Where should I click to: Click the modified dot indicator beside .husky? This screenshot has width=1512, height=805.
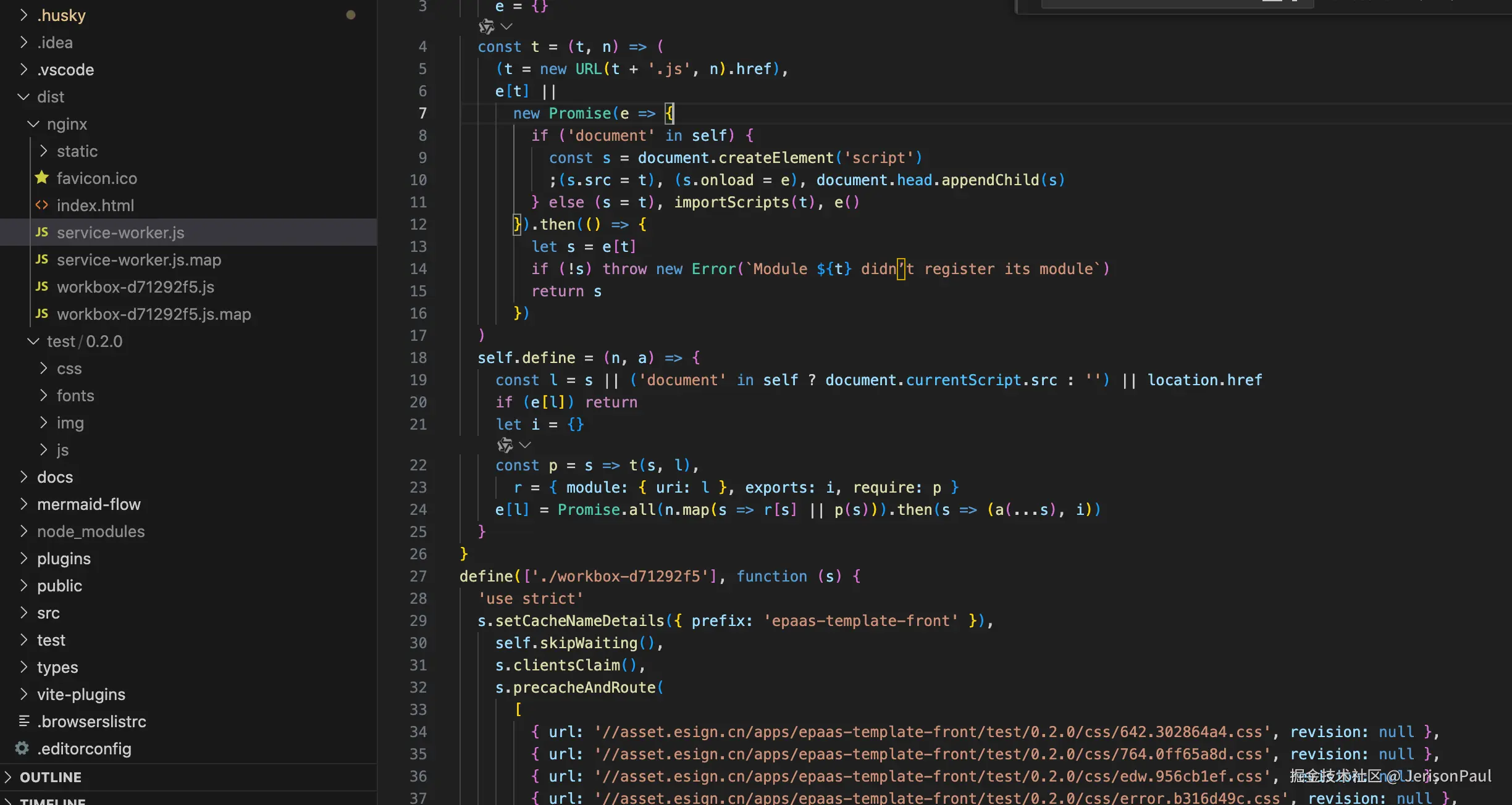(351, 15)
